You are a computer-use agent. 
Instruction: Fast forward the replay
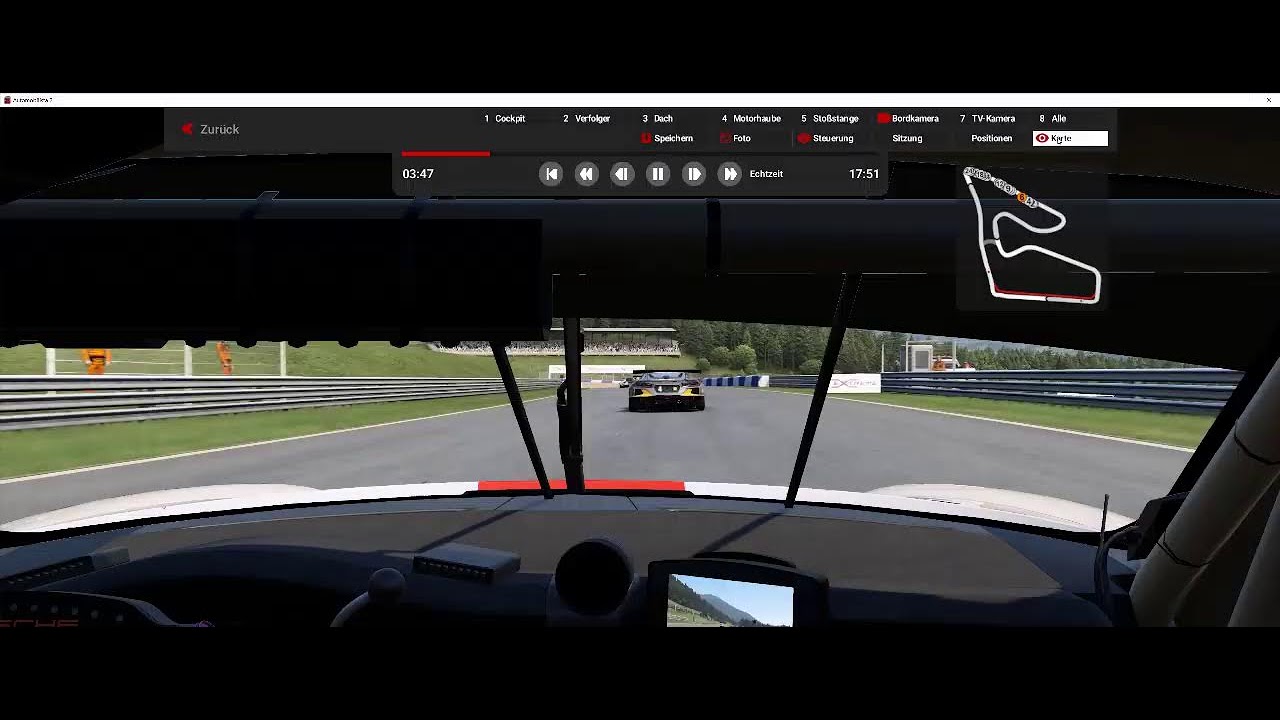click(x=730, y=174)
